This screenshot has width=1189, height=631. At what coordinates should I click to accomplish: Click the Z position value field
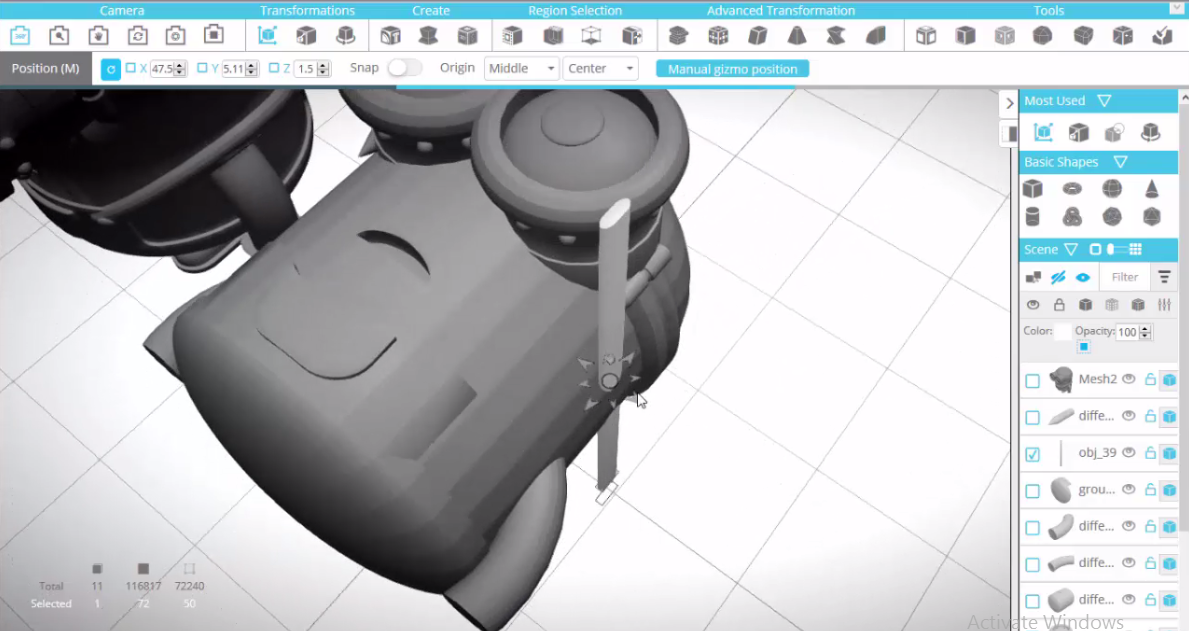(306, 69)
